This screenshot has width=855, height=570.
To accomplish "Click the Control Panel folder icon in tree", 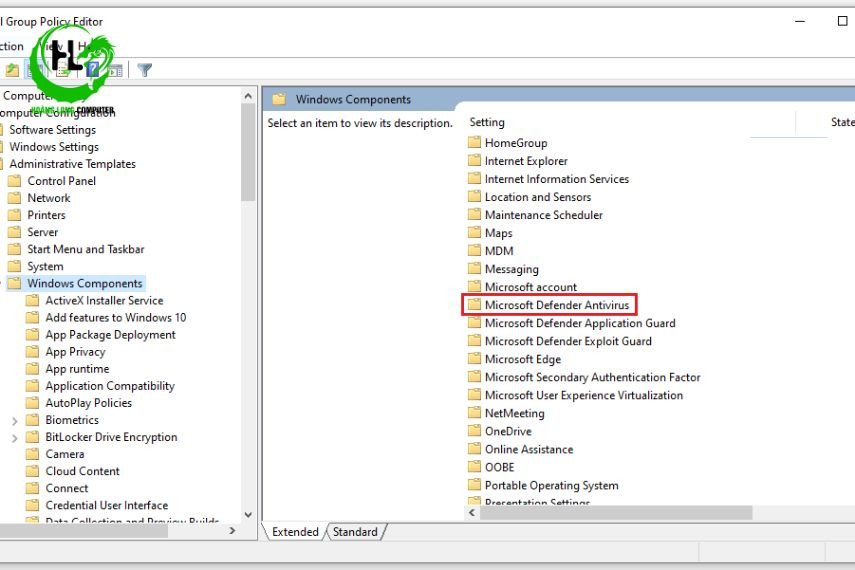I will coord(15,181).
